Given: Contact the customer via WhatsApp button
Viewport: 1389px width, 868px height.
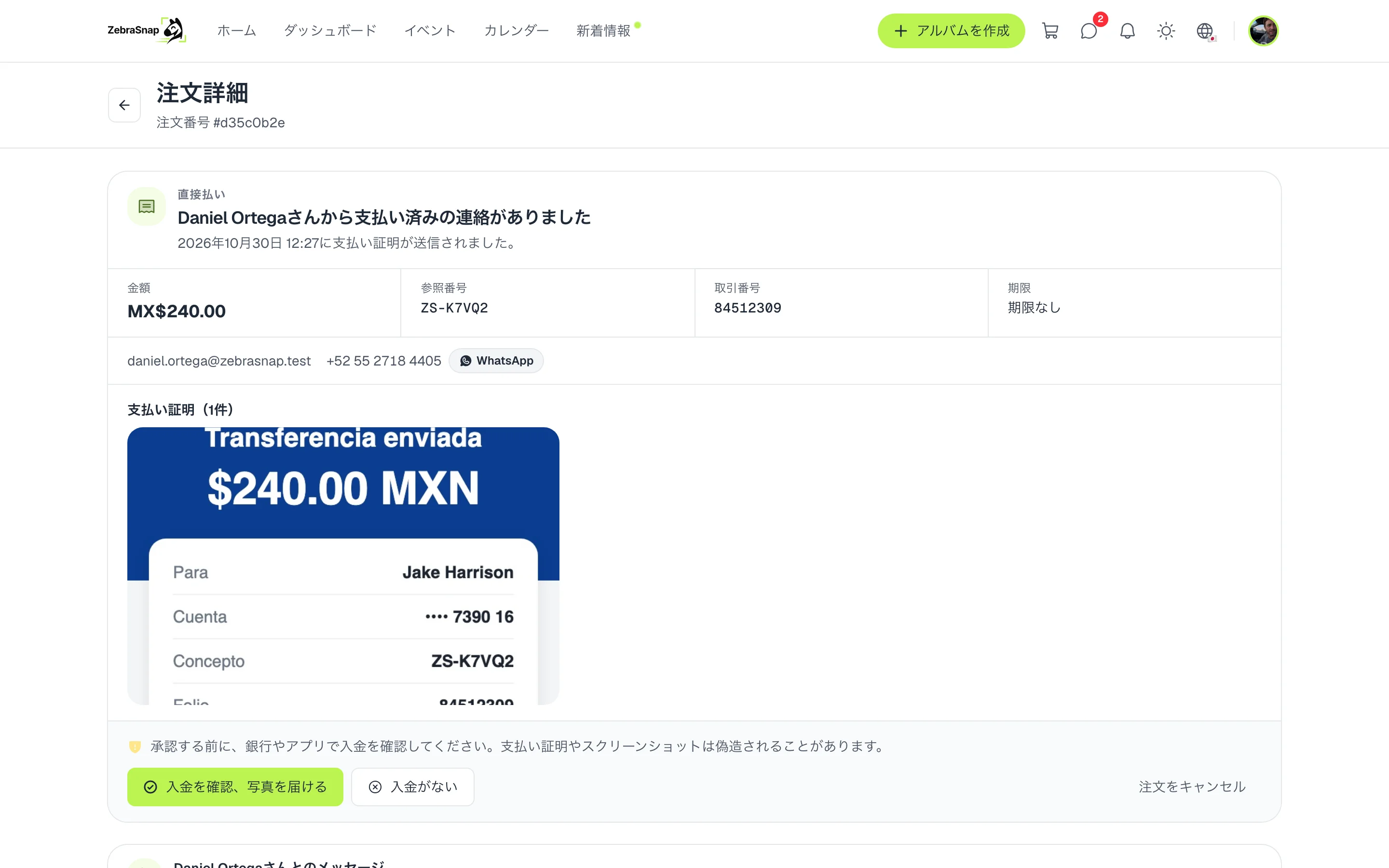Looking at the screenshot, I should (496, 361).
